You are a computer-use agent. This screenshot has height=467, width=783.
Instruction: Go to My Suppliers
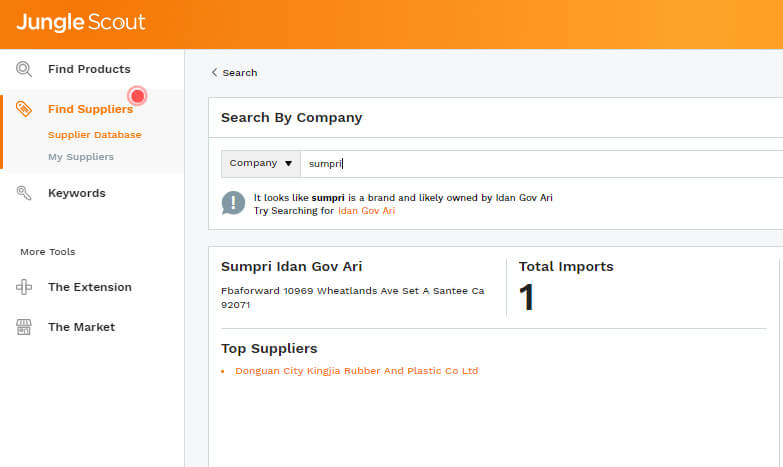[x=80, y=157]
